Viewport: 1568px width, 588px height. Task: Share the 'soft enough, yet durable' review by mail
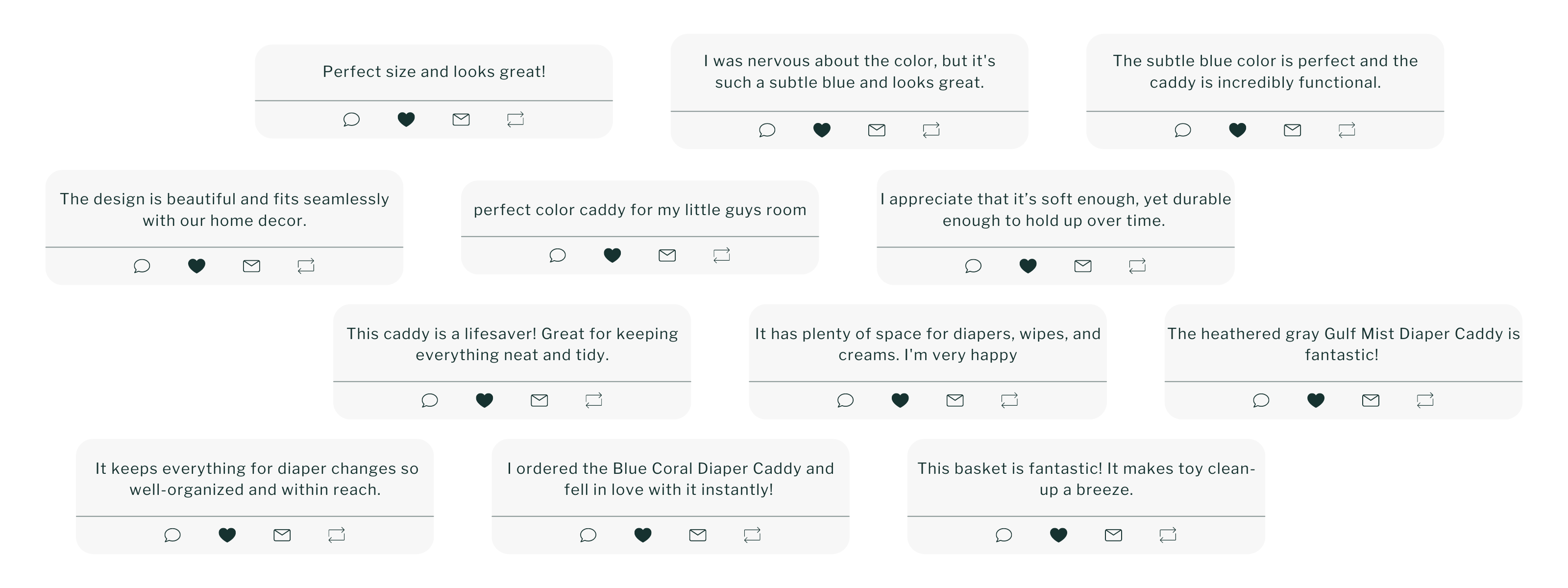[x=1083, y=266]
